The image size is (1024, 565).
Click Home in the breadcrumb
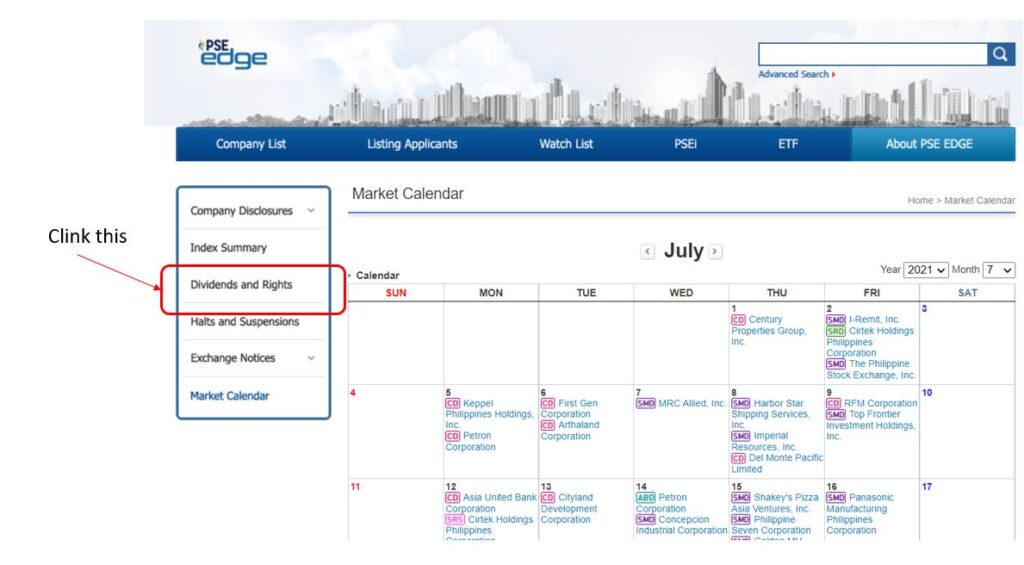(920, 201)
